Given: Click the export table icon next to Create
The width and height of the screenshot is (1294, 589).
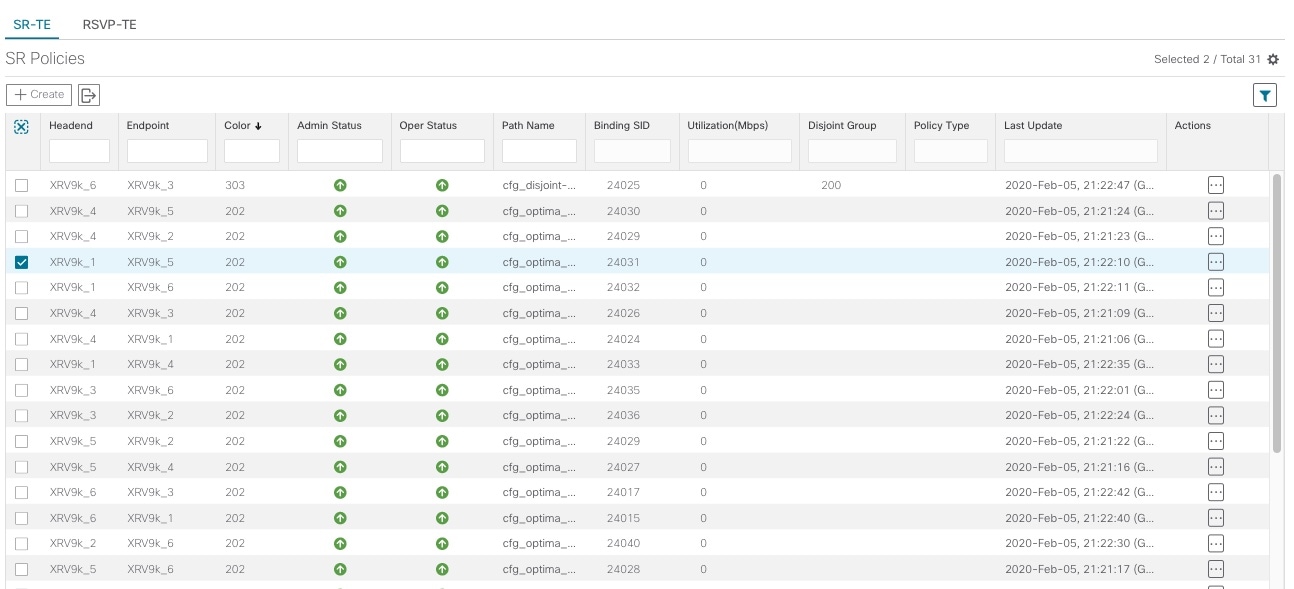Looking at the screenshot, I should coord(89,95).
